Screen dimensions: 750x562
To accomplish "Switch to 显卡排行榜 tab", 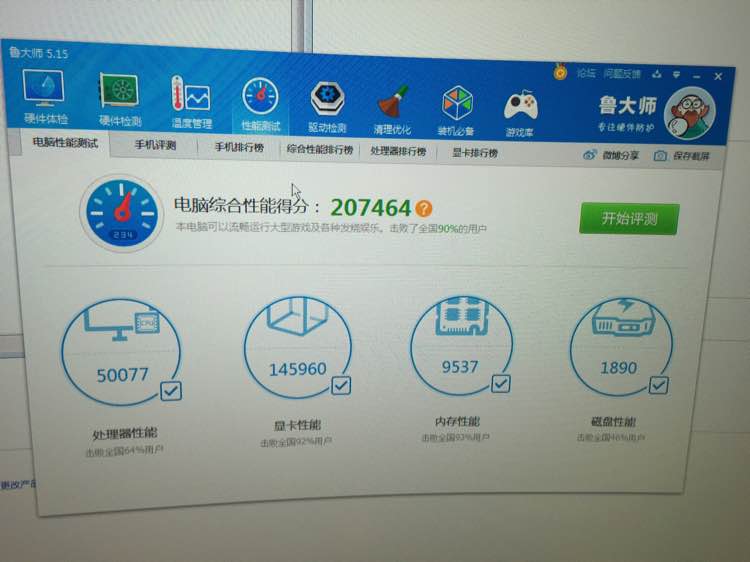I will click(x=475, y=153).
